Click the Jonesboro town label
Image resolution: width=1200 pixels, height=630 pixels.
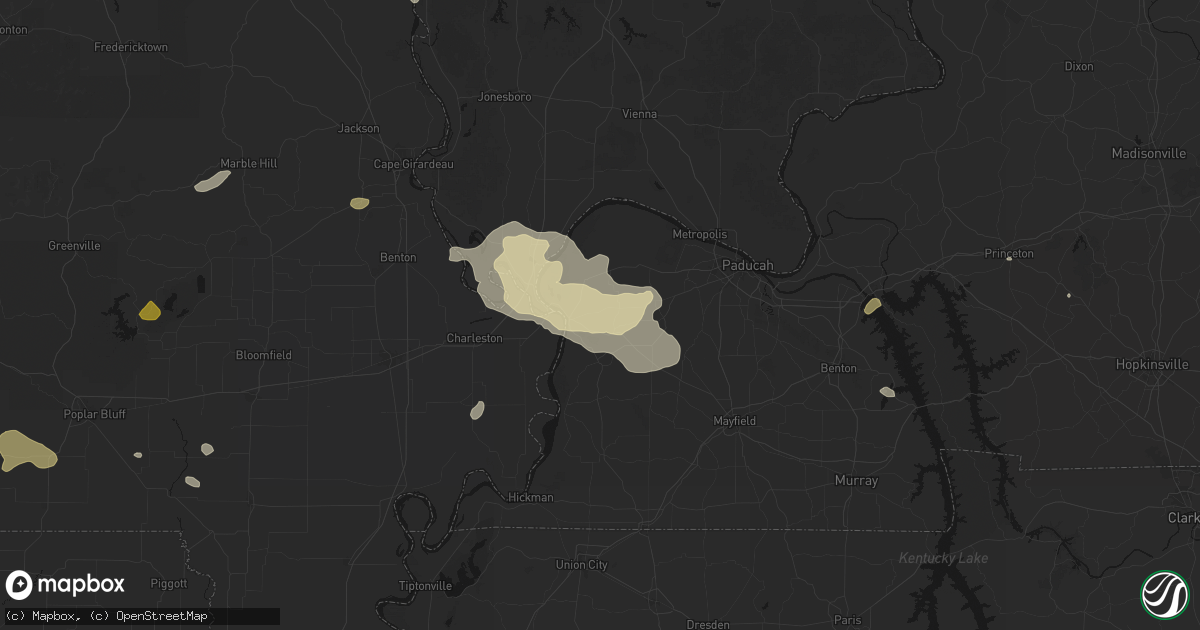tap(505, 97)
